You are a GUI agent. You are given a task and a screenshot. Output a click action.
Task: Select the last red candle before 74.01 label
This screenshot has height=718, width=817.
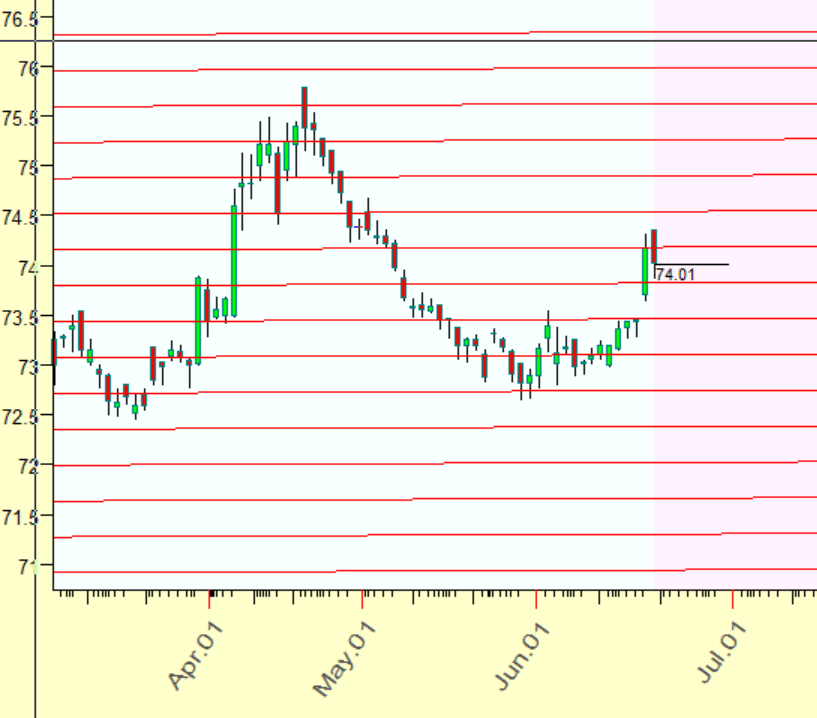(654, 246)
